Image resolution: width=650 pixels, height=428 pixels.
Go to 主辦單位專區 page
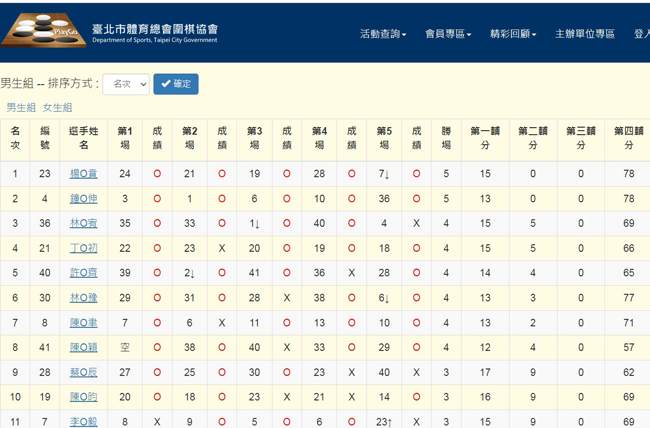click(585, 34)
